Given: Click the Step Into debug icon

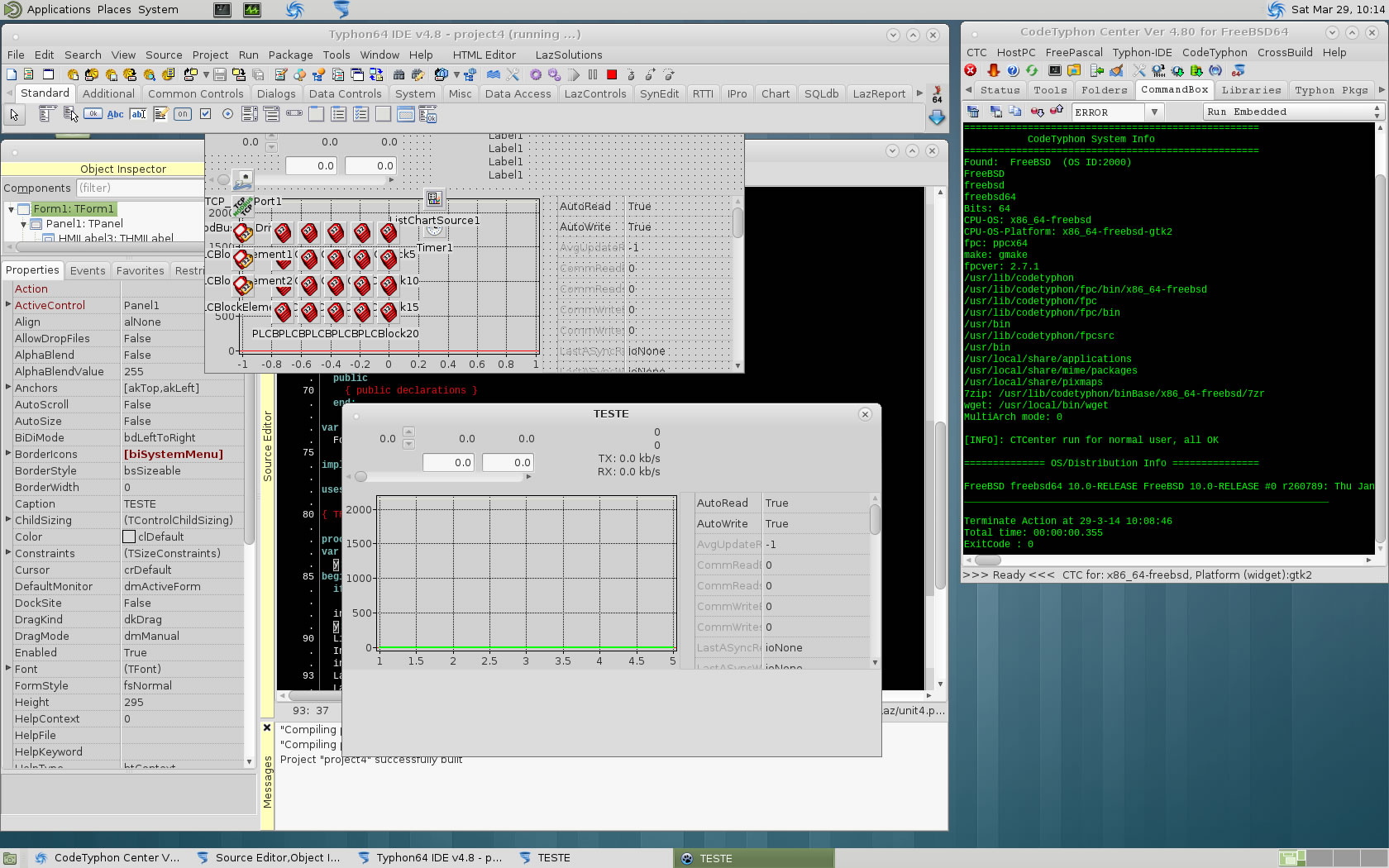Looking at the screenshot, I should coord(631,74).
